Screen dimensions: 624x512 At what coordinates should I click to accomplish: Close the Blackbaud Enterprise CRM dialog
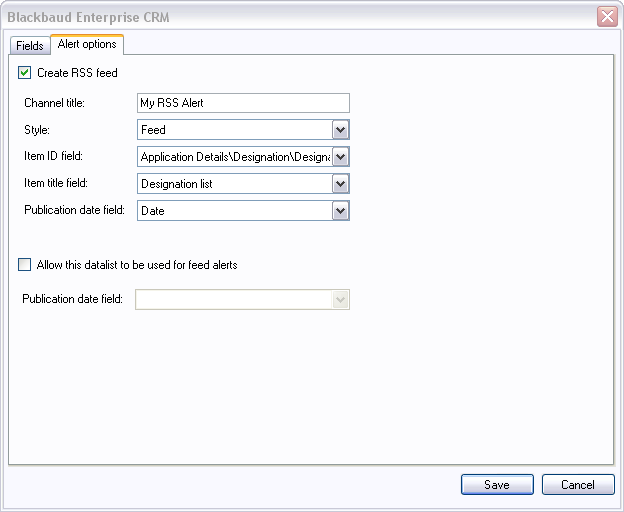[x=606, y=16]
